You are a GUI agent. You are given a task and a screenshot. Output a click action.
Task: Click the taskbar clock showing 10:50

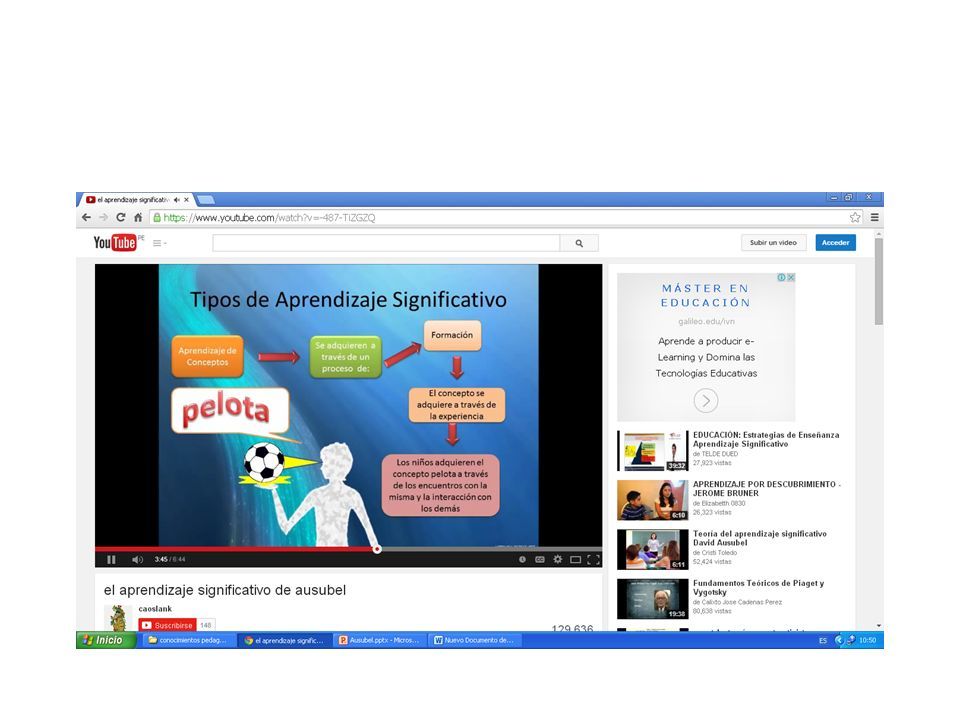coord(868,640)
